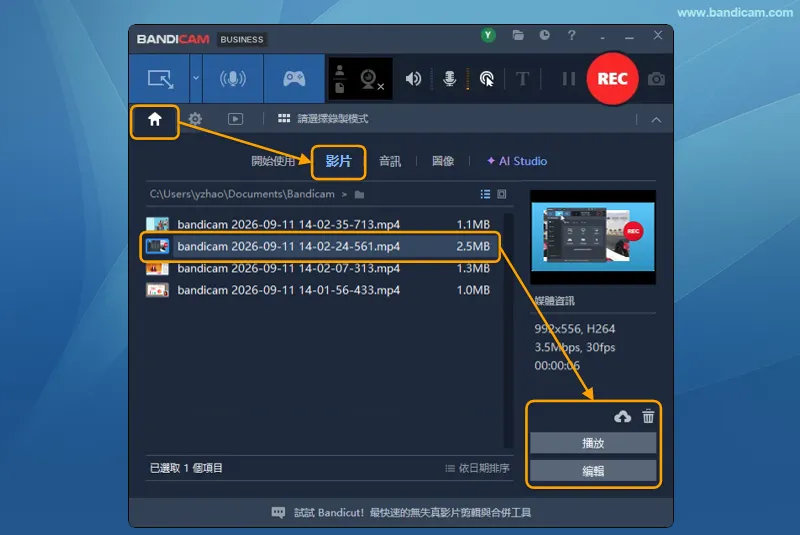The width and height of the screenshot is (800, 535).
Task: Upload the video with the cloud icon
Action: tap(622, 417)
